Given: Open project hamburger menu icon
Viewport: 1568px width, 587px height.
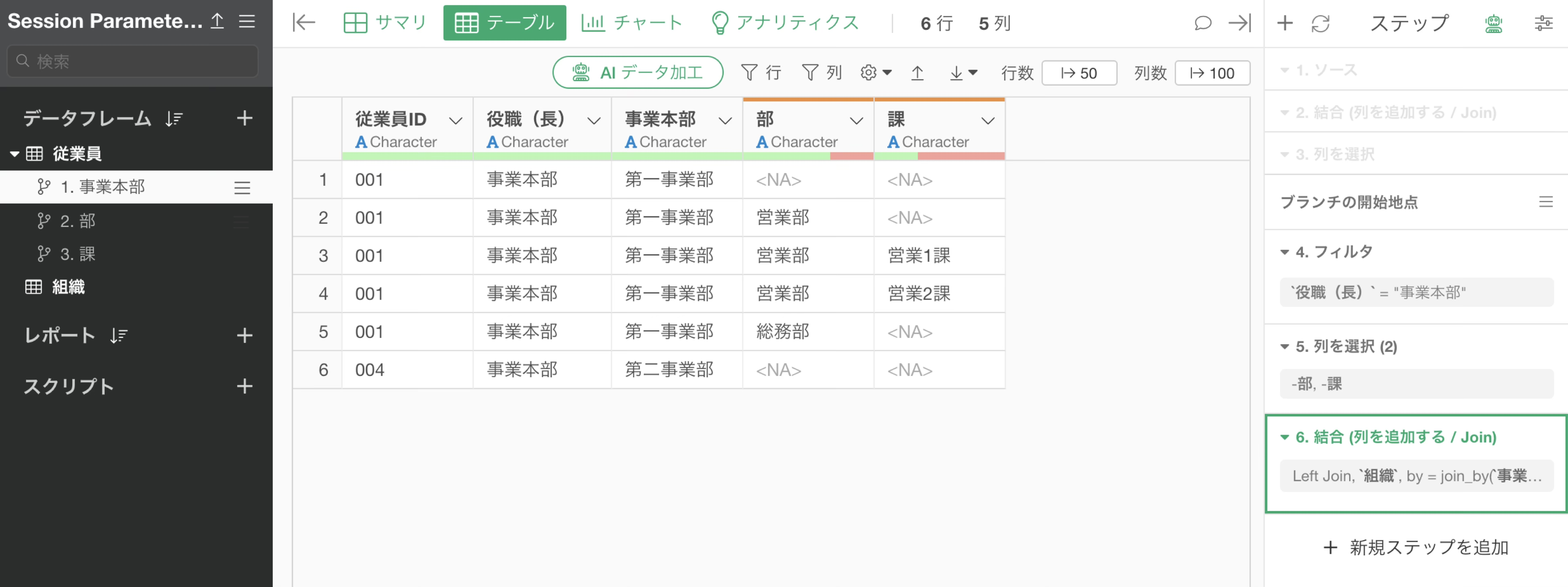Looking at the screenshot, I should click(247, 21).
